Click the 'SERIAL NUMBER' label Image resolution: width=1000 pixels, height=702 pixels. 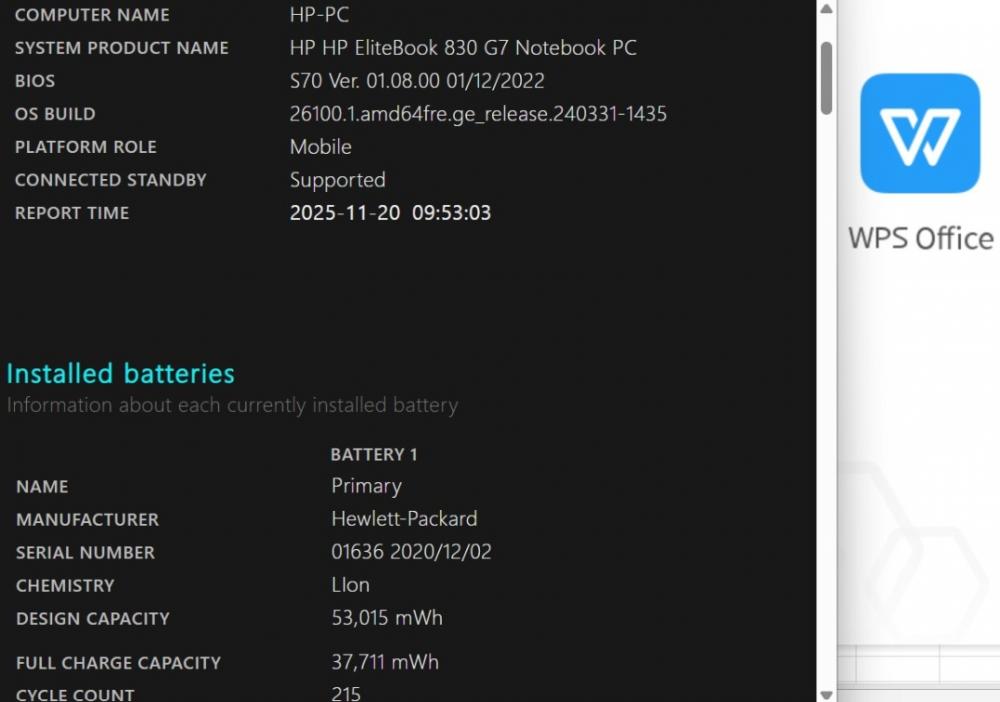85,553
